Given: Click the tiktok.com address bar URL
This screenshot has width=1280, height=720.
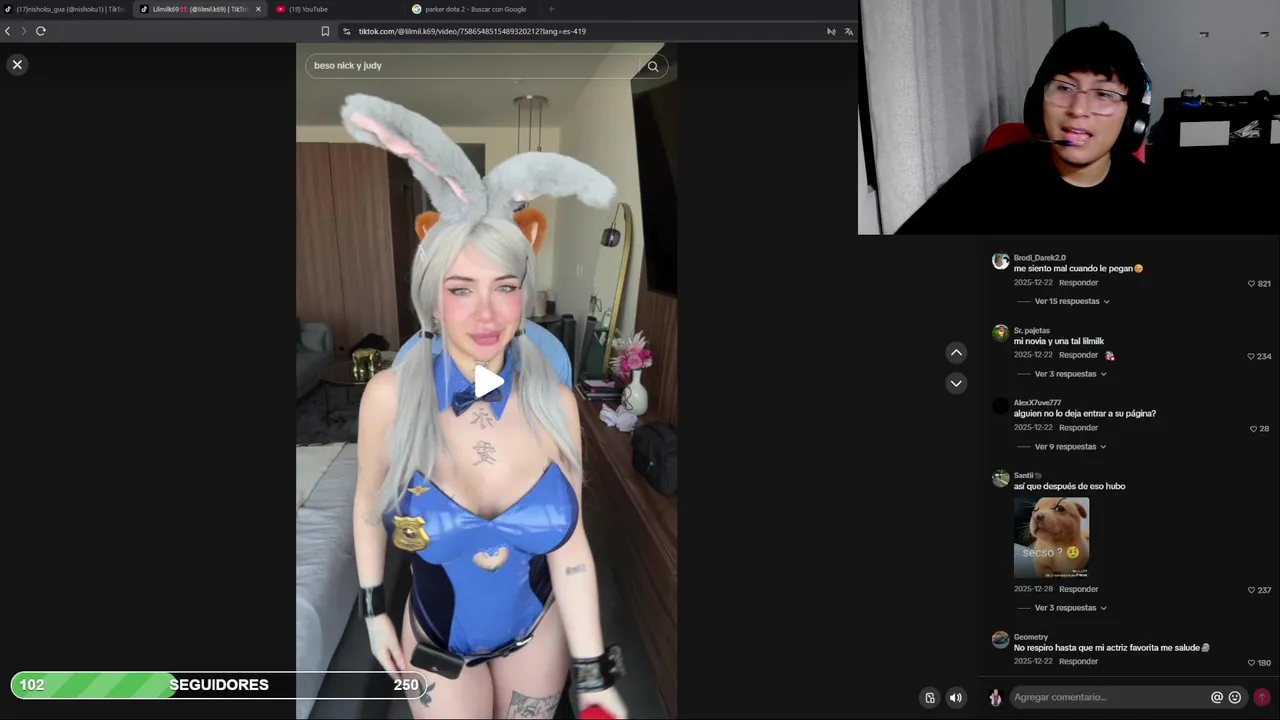Looking at the screenshot, I should pyautogui.click(x=472, y=31).
